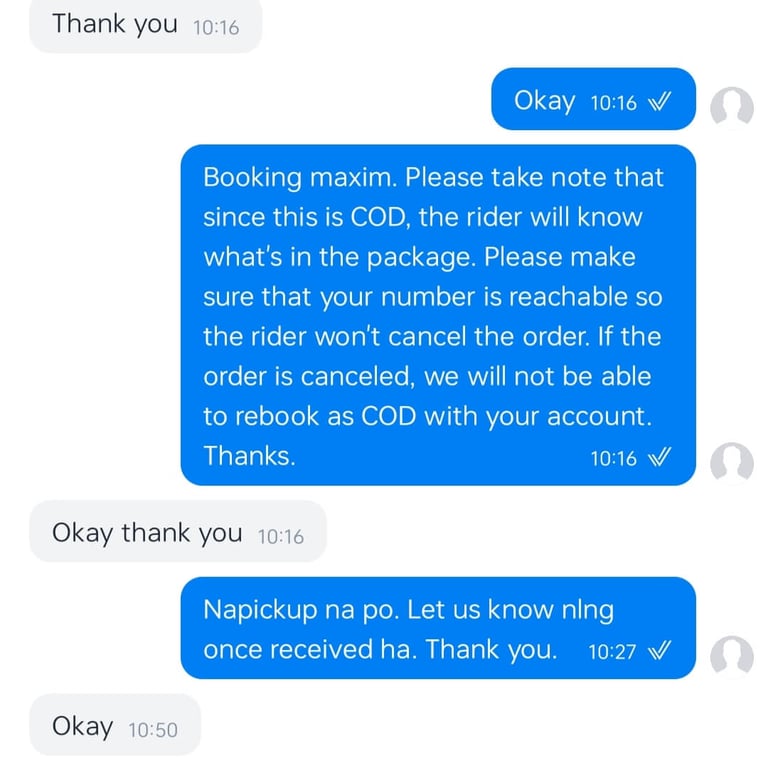
Task: Select the 'Okay thank you' received bubble
Action: [178, 531]
